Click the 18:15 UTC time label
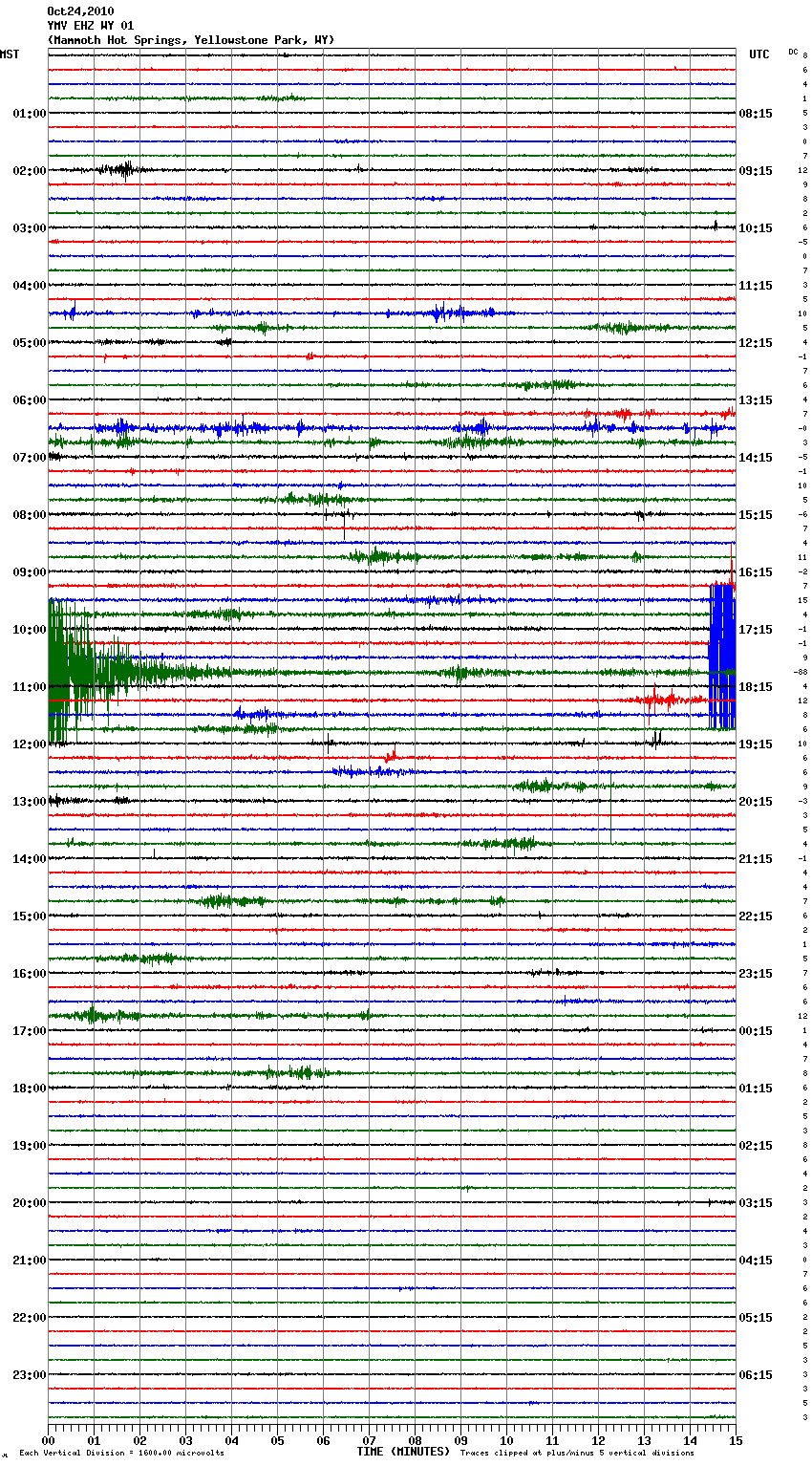 (x=756, y=687)
